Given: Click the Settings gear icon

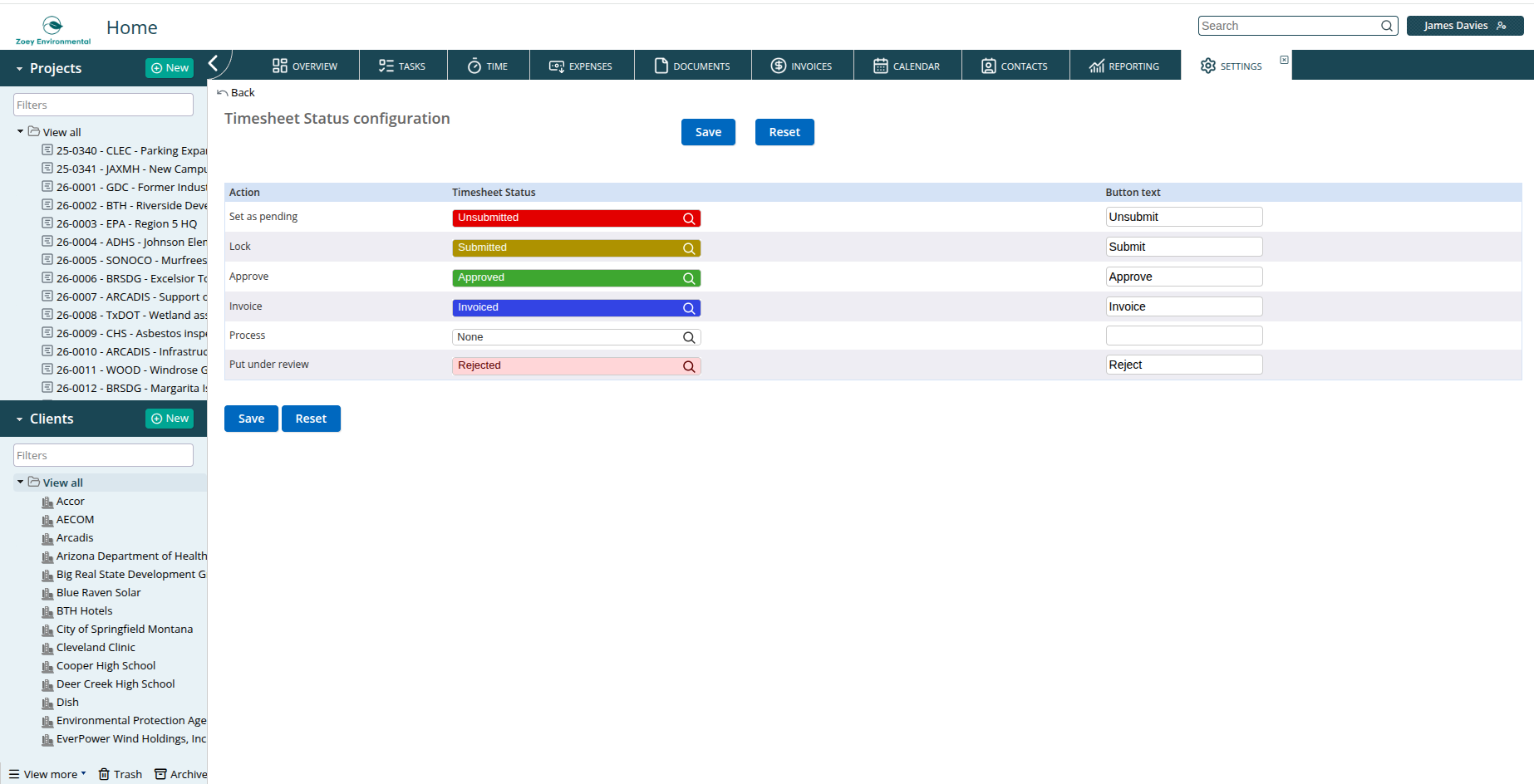Looking at the screenshot, I should [1208, 66].
